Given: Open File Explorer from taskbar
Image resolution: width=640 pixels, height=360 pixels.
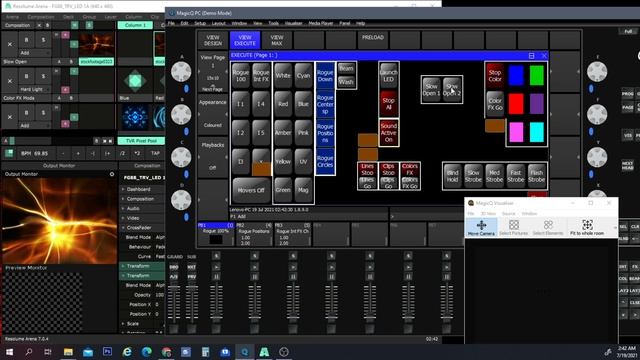Looking at the screenshot, I should [x=68, y=351].
